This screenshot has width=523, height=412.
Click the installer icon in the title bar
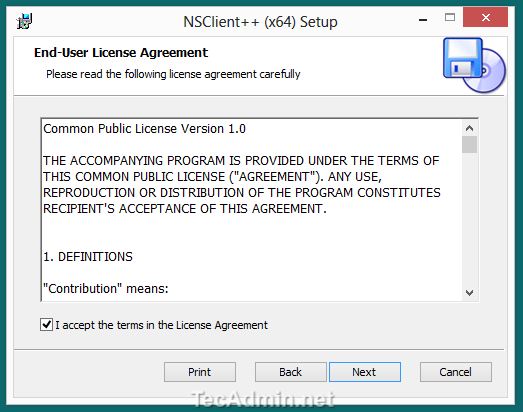pos(24,21)
